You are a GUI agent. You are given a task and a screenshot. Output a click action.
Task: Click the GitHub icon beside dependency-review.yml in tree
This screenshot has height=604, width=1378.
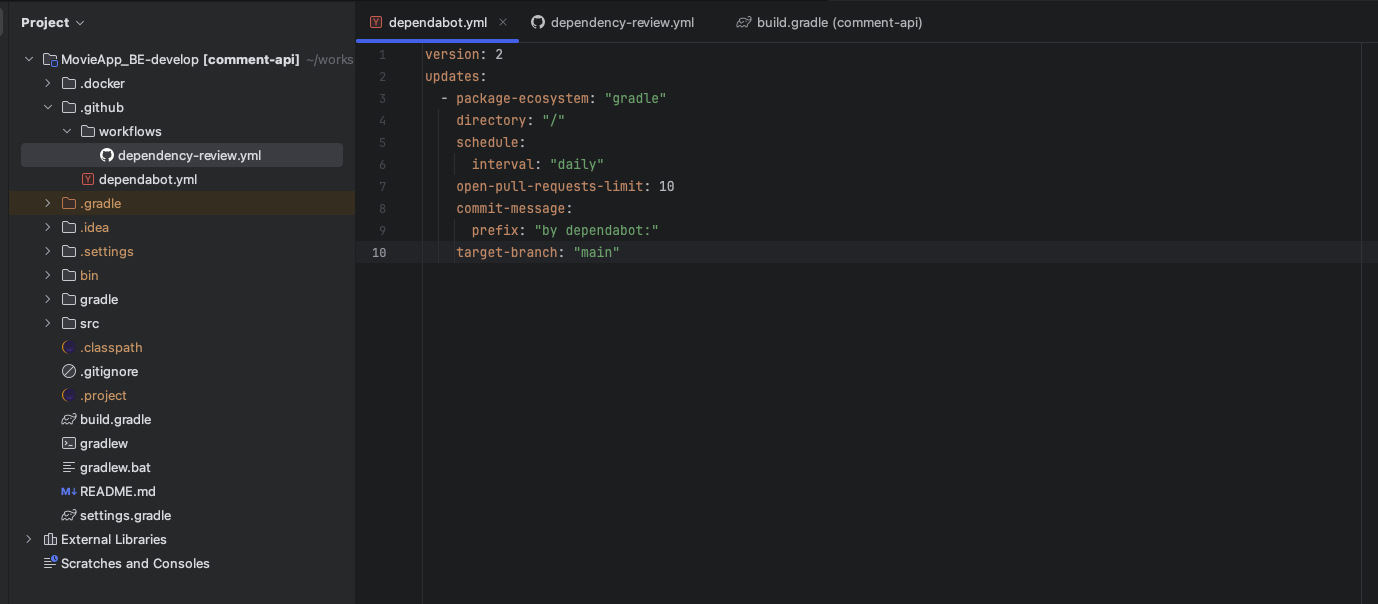(107, 155)
